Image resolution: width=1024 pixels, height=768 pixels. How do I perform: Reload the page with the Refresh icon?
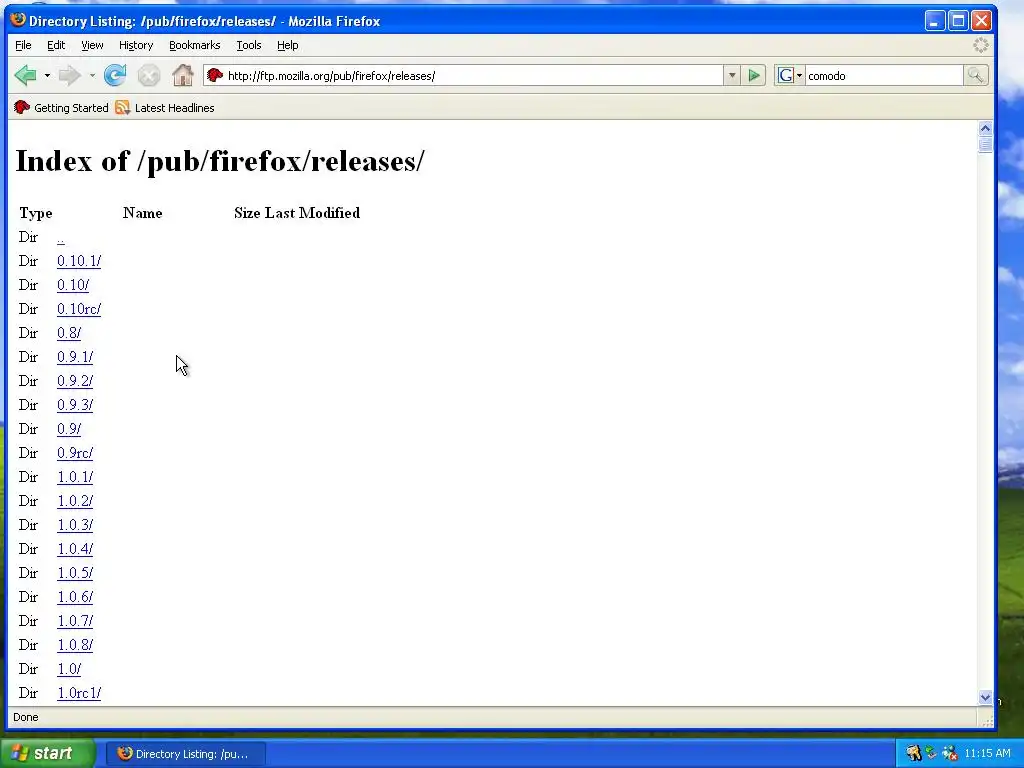tap(115, 76)
